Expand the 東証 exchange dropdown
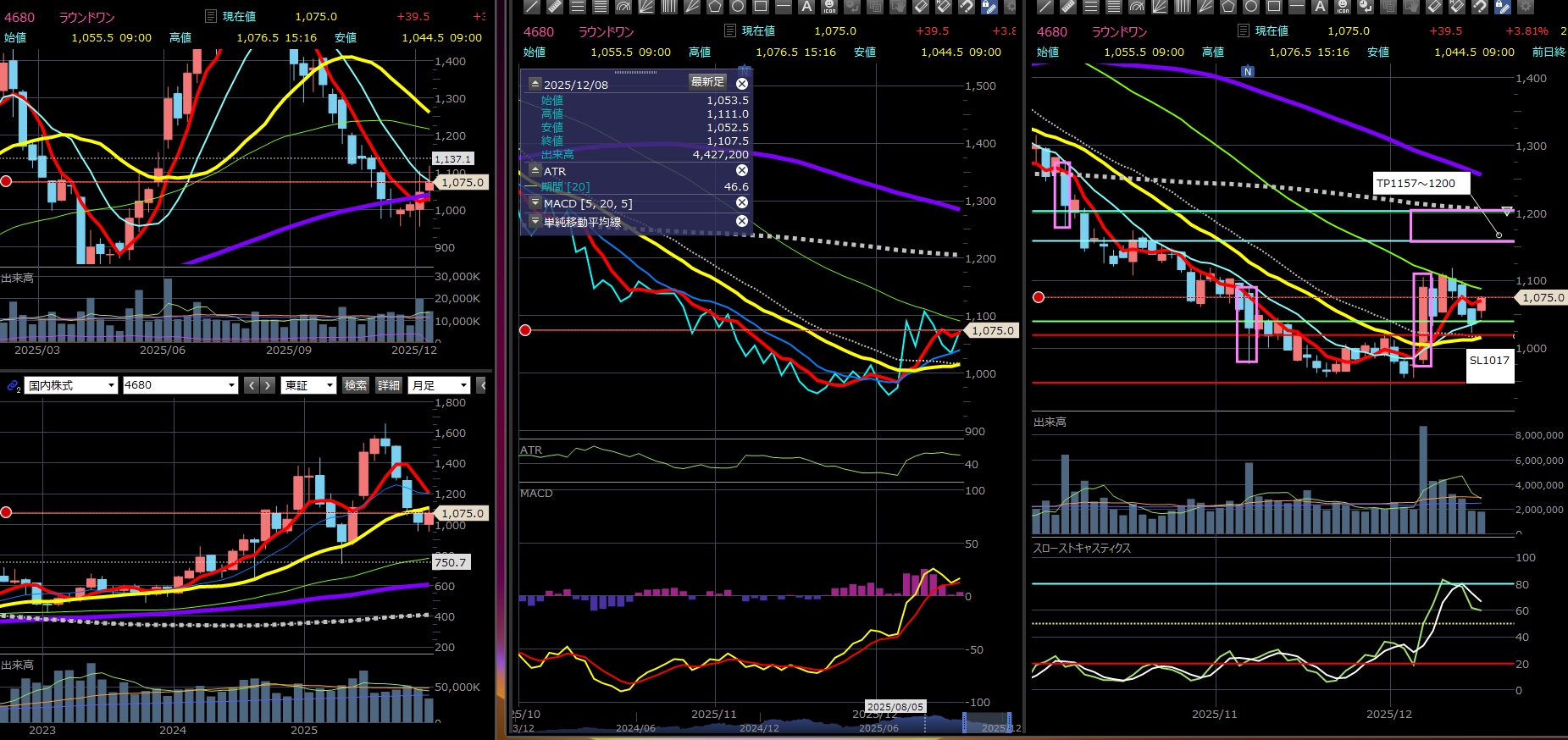This screenshot has width=1568, height=740. point(310,385)
